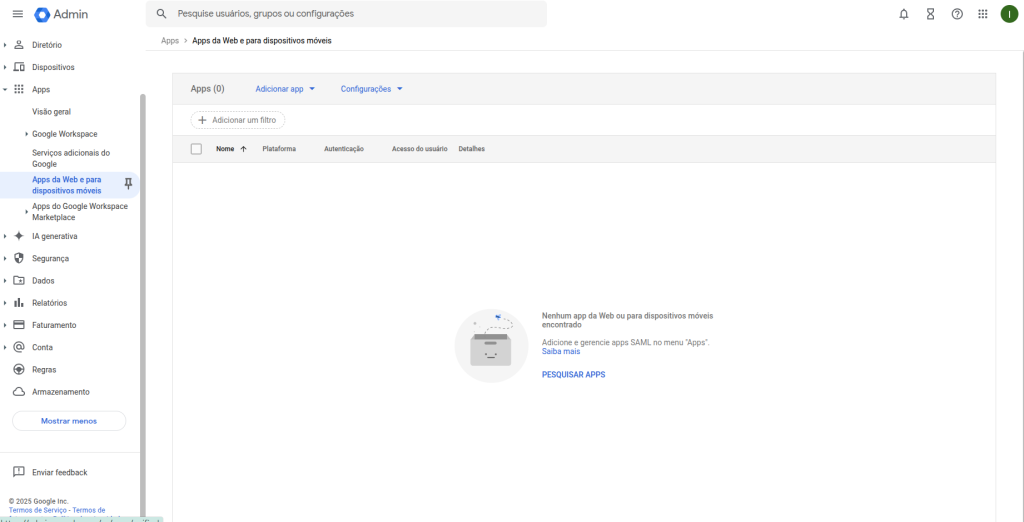Click the Mostrar menos button
The image size is (1024, 522).
(x=69, y=421)
